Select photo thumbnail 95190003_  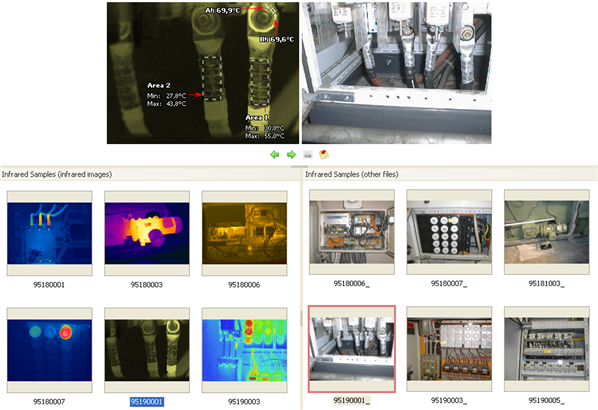click(x=449, y=349)
